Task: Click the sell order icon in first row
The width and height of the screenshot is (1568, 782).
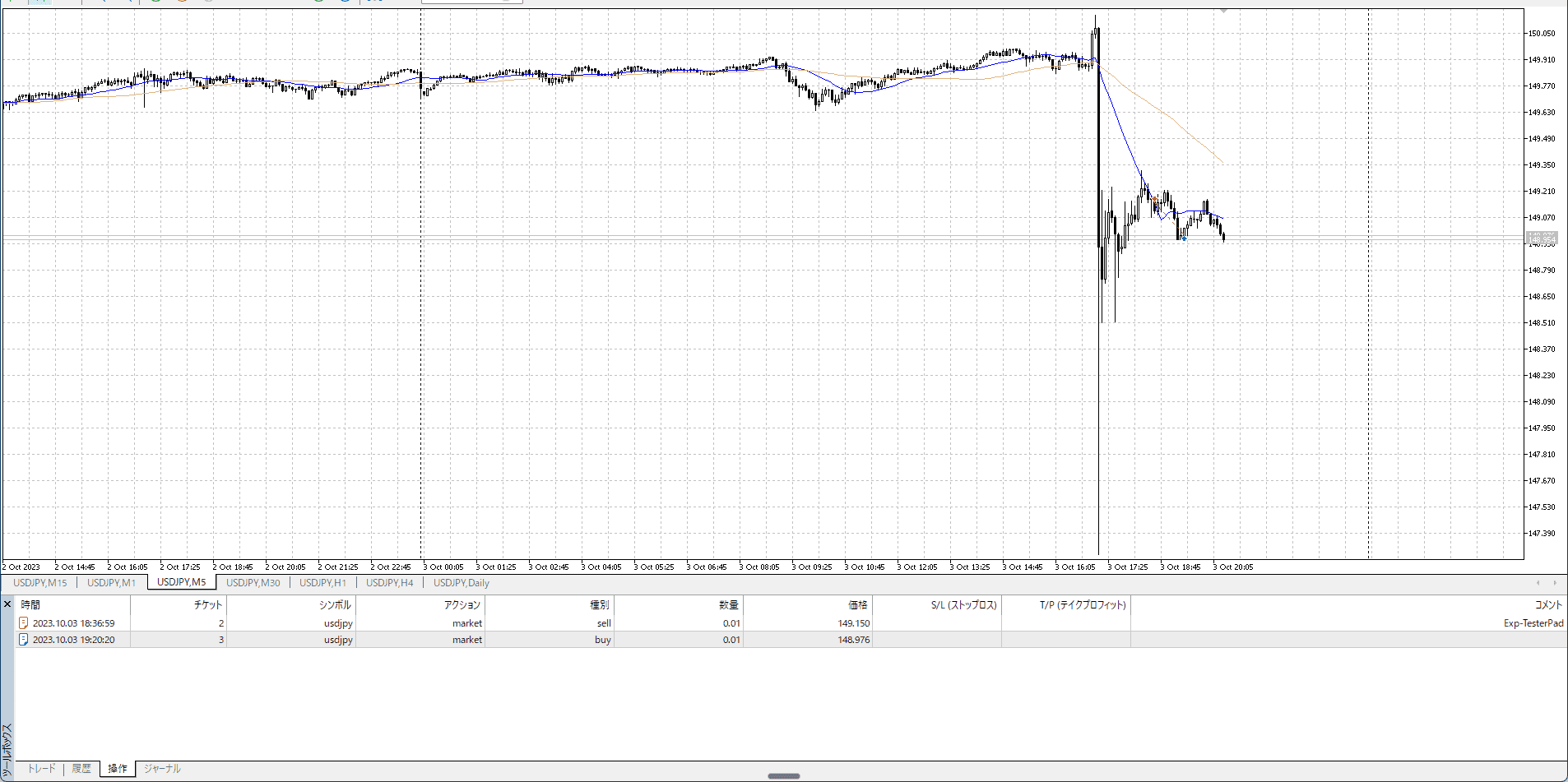Action: point(24,623)
